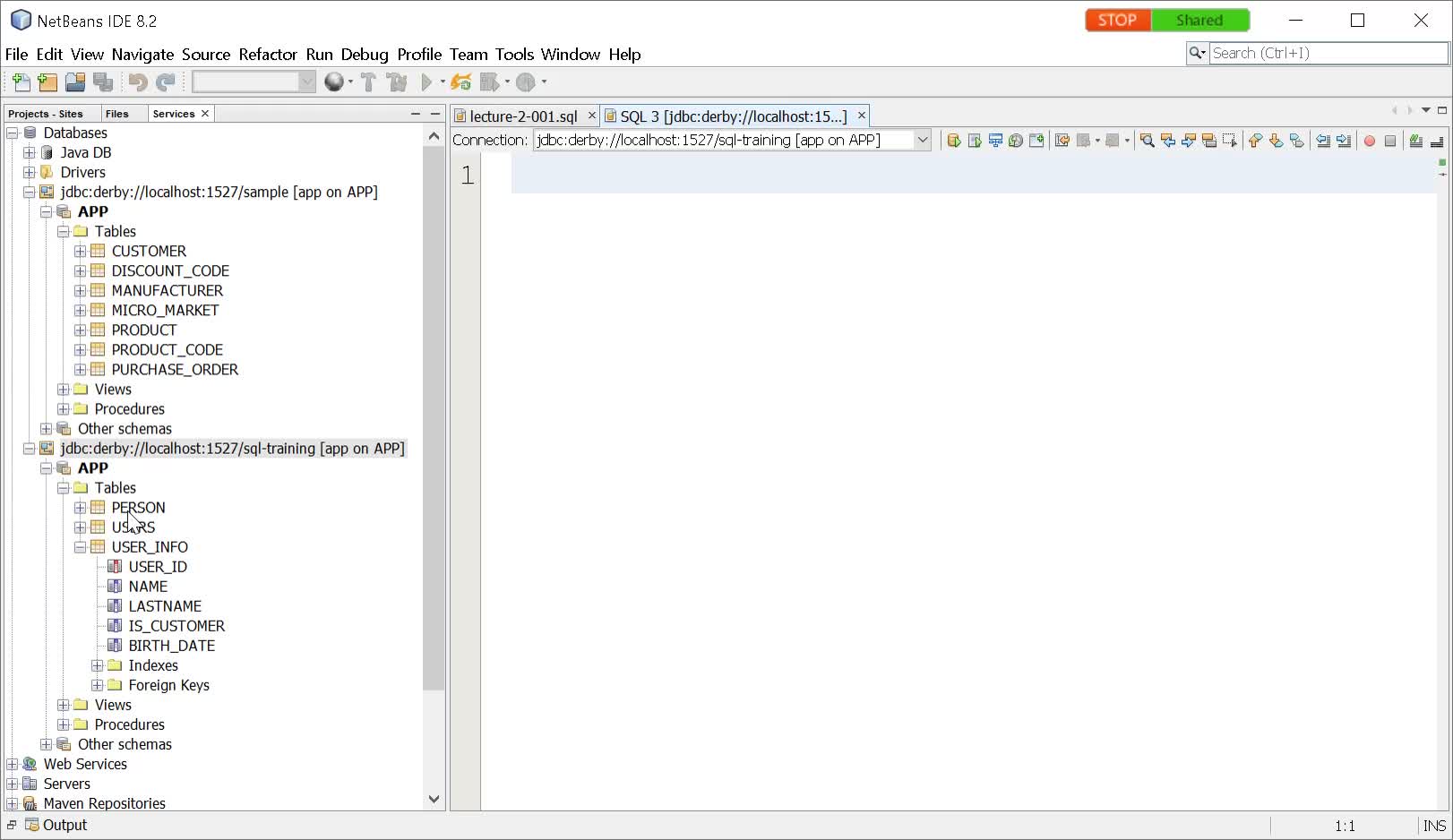Switch to the lecture-2-001.sql editor tab
This screenshot has height=840, width=1453.
pyautogui.click(x=524, y=116)
